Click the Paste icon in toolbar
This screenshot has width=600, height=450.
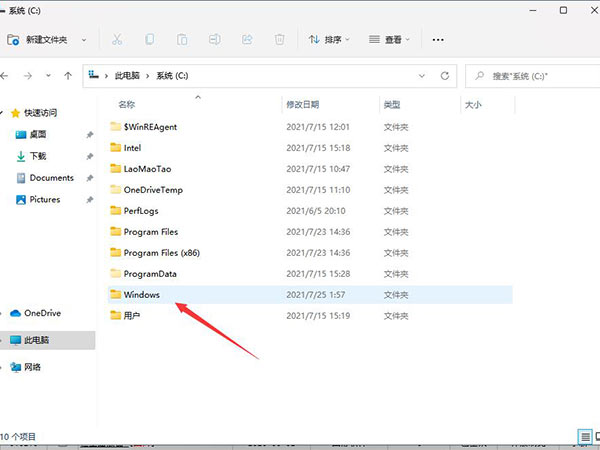[182, 40]
